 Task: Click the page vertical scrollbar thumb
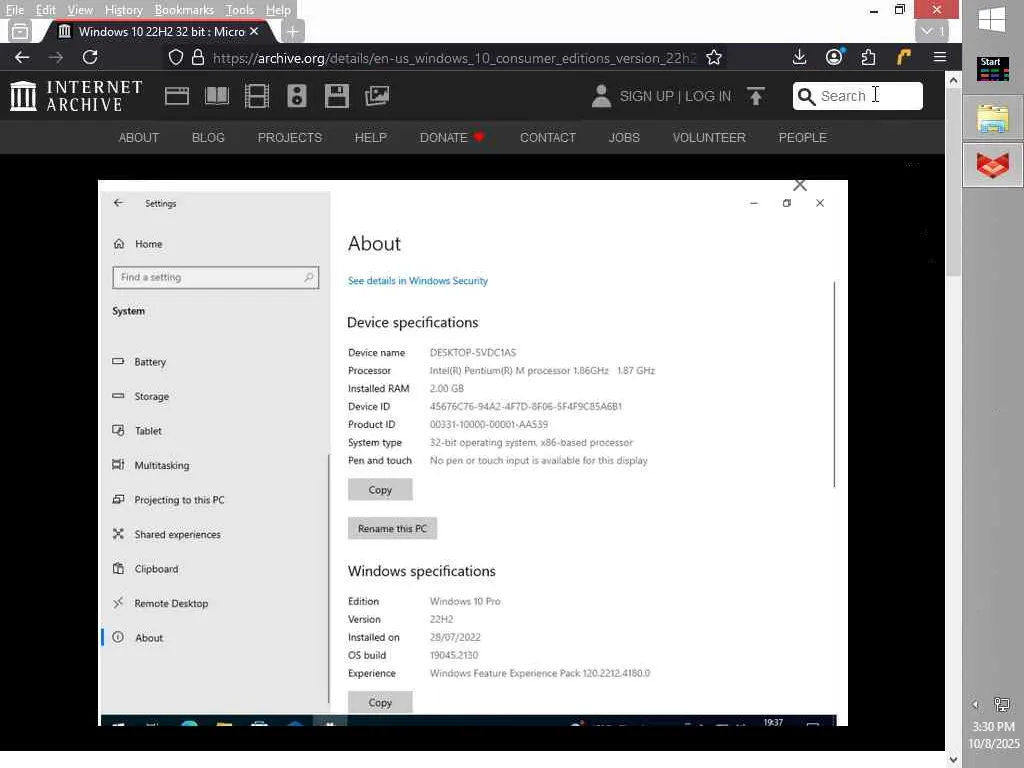pyautogui.click(x=953, y=184)
